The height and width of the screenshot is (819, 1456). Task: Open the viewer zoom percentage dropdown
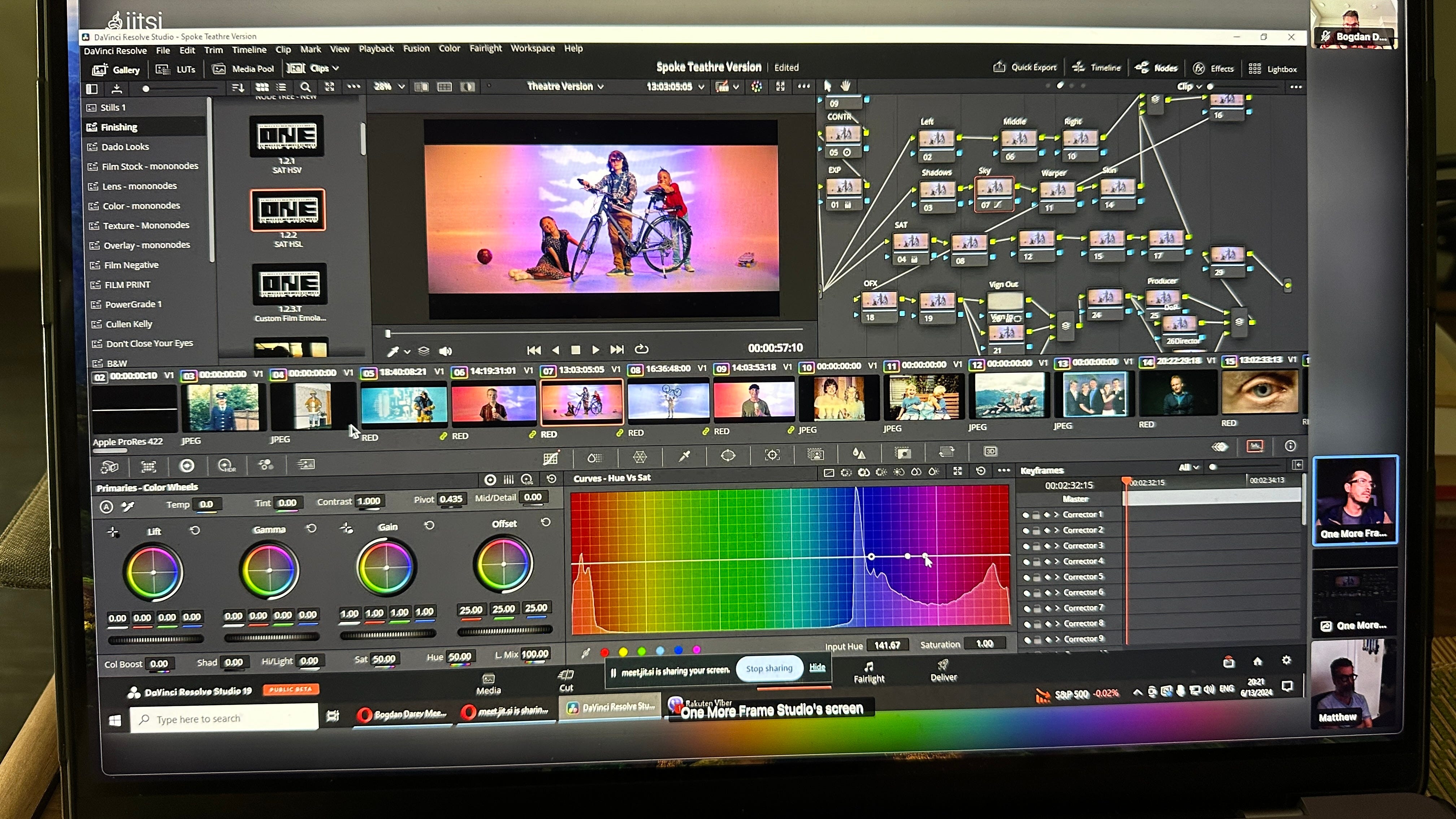(389, 86)
